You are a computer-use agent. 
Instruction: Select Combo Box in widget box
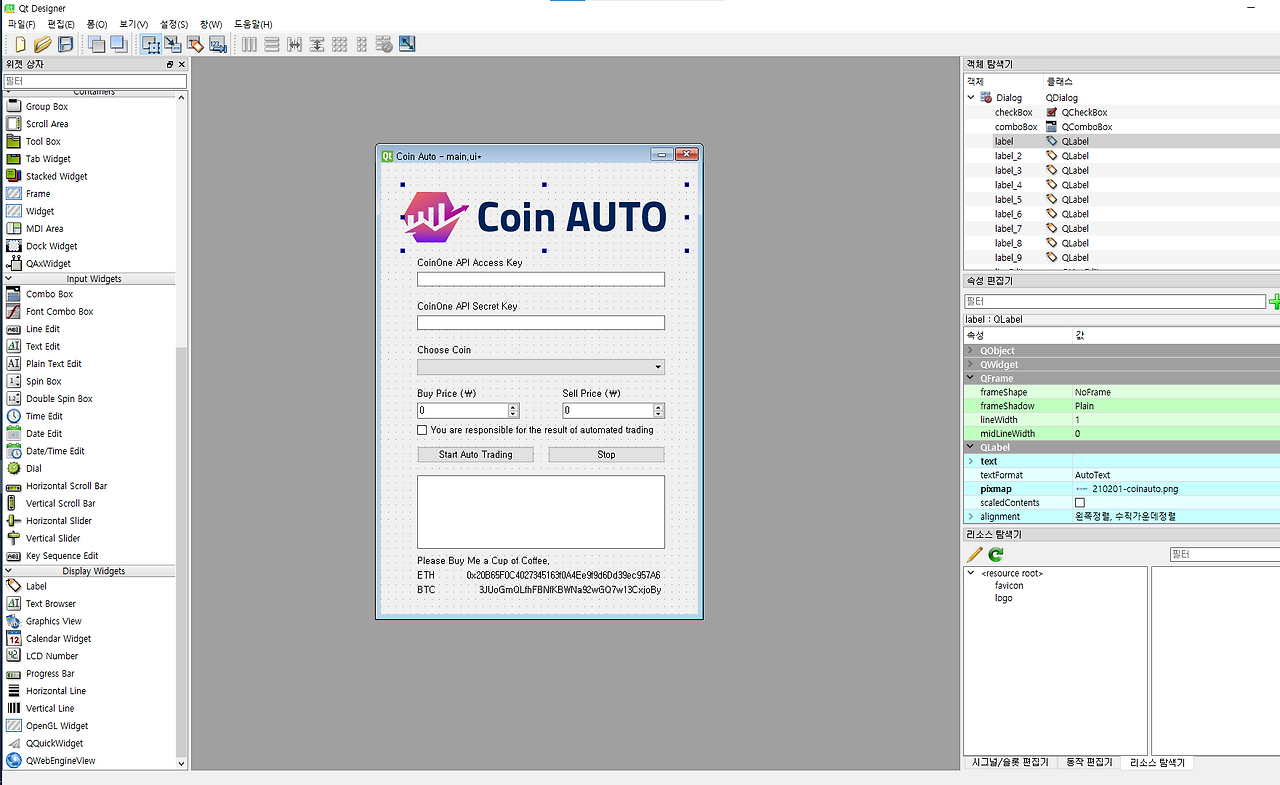pos(49,294)
